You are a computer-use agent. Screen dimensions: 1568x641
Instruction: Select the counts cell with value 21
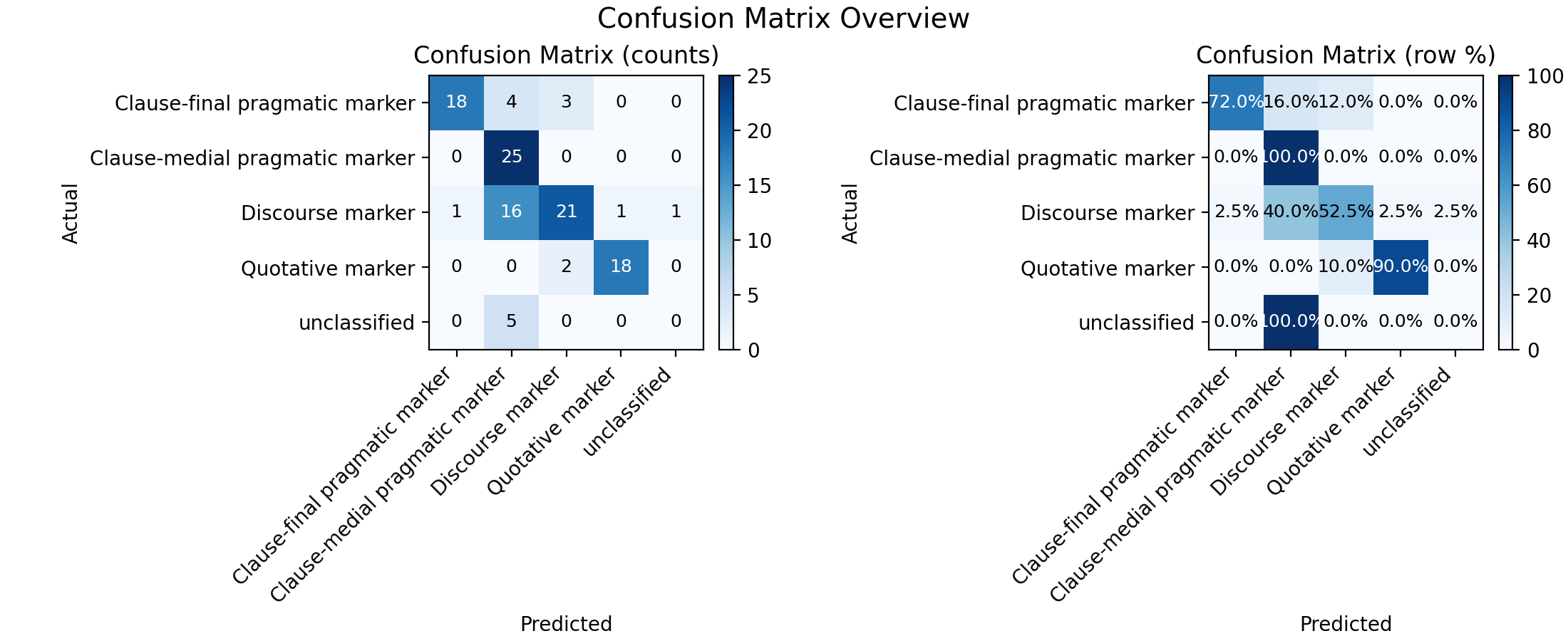pos(567,212)
